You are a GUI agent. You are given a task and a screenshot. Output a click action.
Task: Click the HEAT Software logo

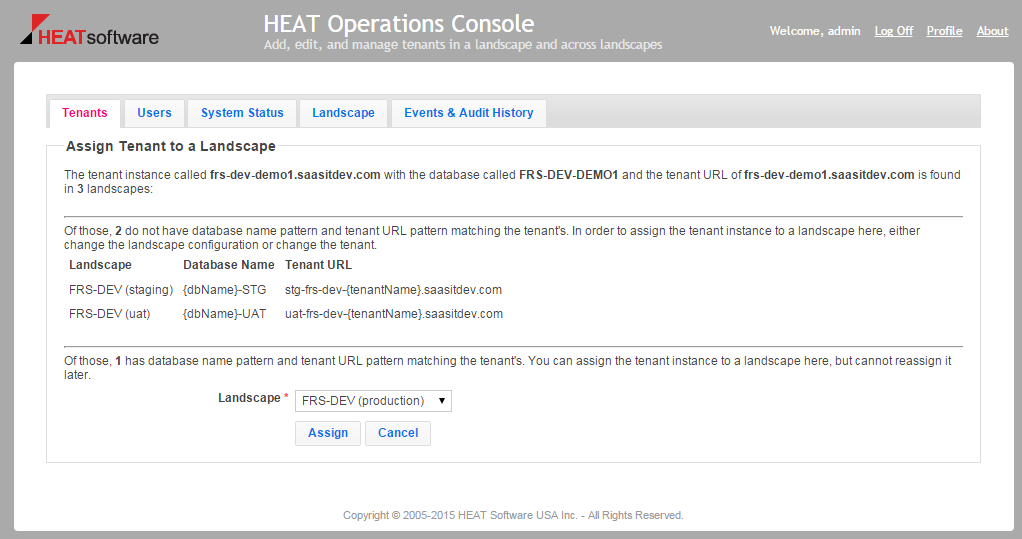89,32
